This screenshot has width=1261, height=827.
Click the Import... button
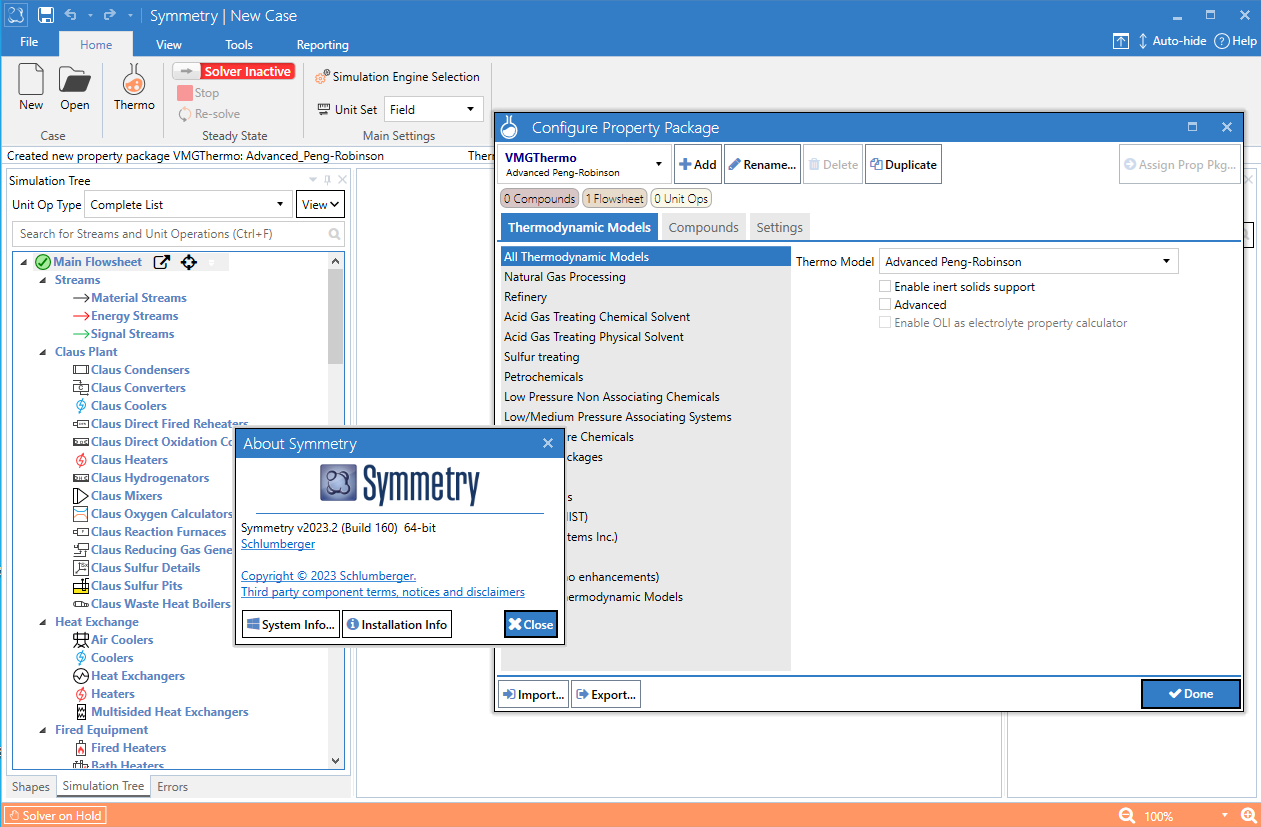(x=534, y=694)
